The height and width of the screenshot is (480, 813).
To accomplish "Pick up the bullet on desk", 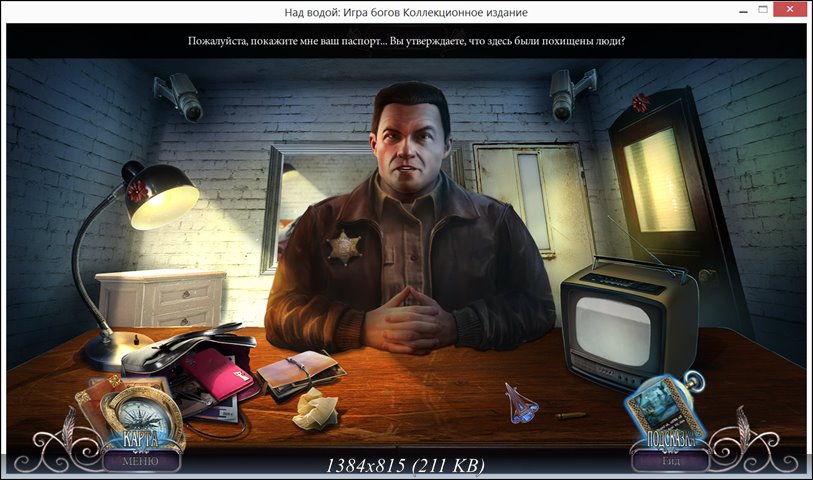I will (570, 414).
